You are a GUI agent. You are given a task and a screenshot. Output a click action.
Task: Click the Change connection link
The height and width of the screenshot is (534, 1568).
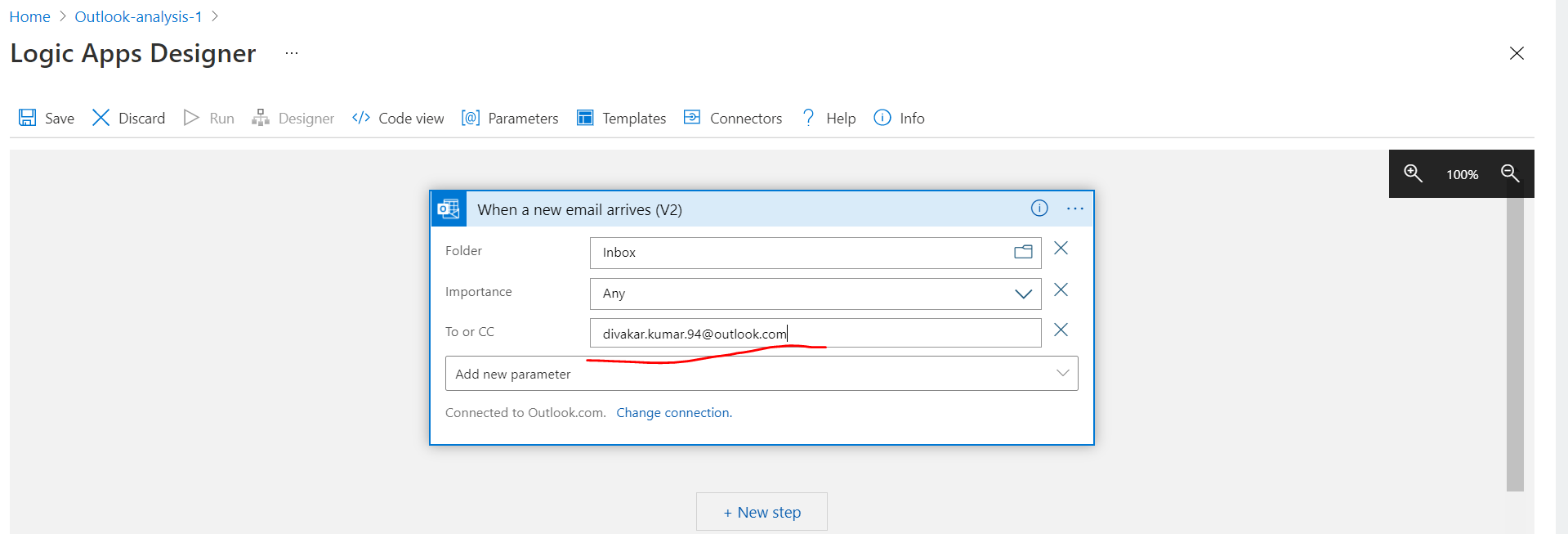pos(674,412)
